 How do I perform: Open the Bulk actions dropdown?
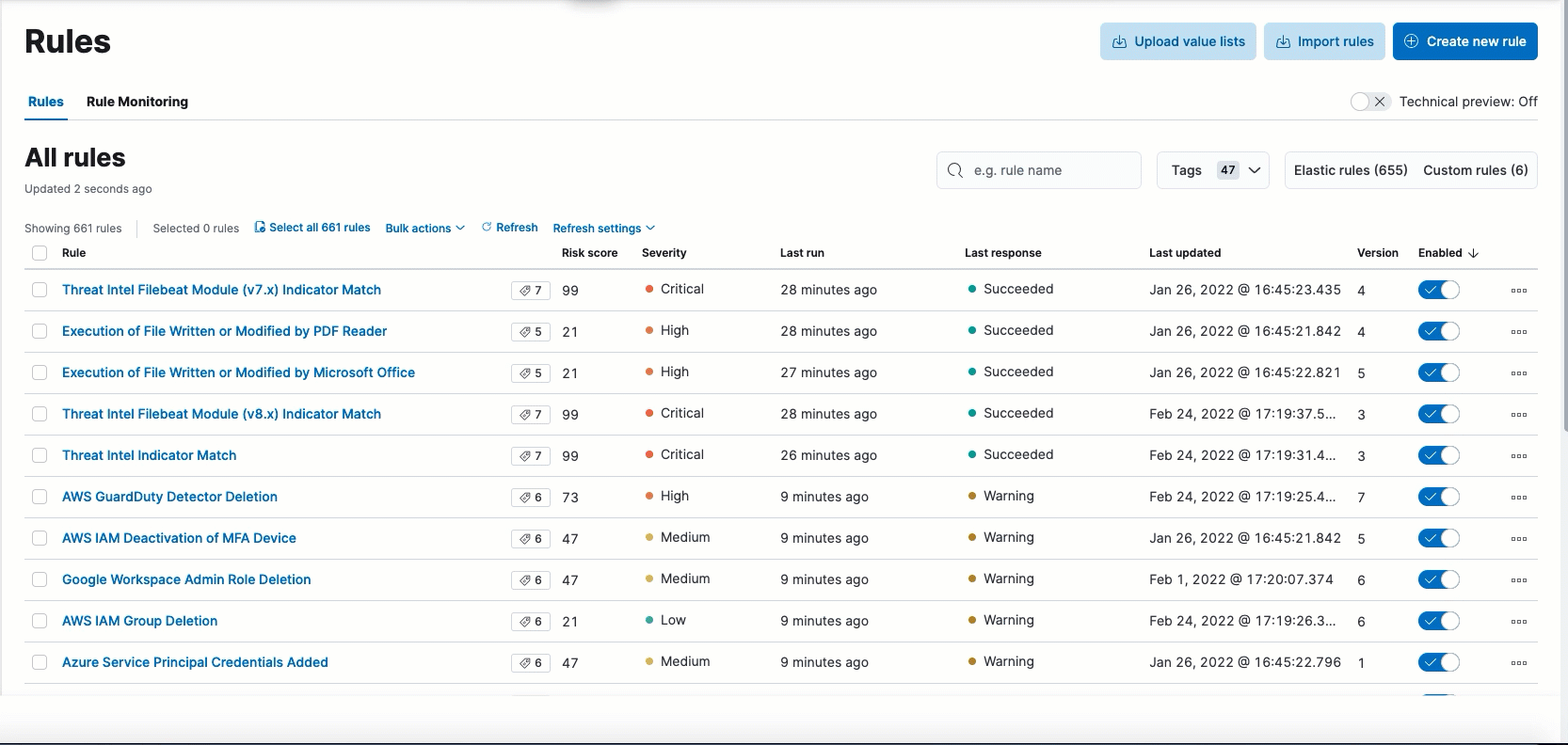(424, 229)
